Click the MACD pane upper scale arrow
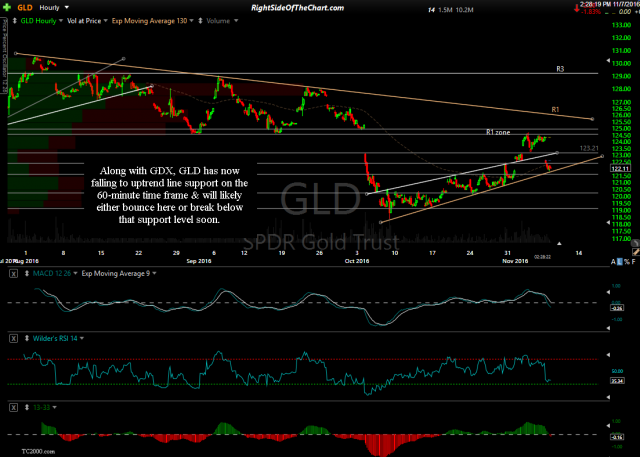This screenshot has height=457, width=640. (x=609, y=292)
